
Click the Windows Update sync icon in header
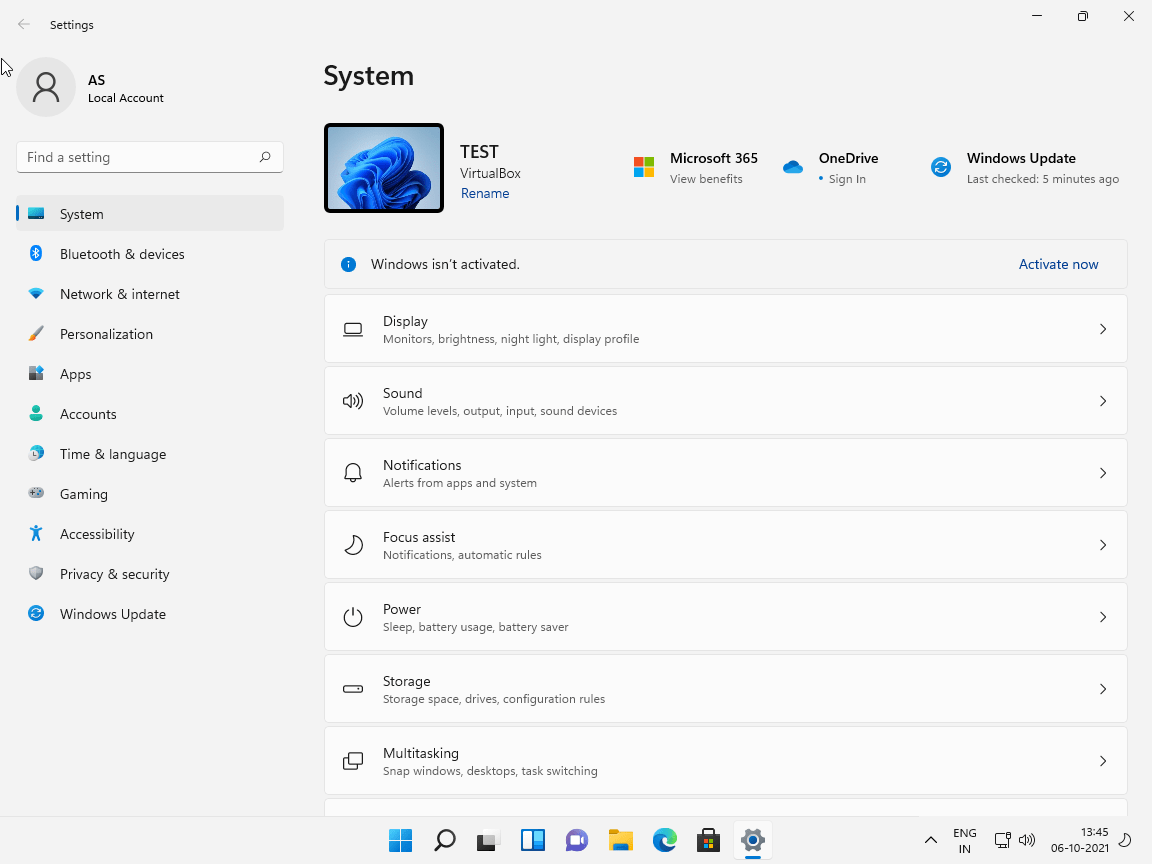tap(940, 167)
